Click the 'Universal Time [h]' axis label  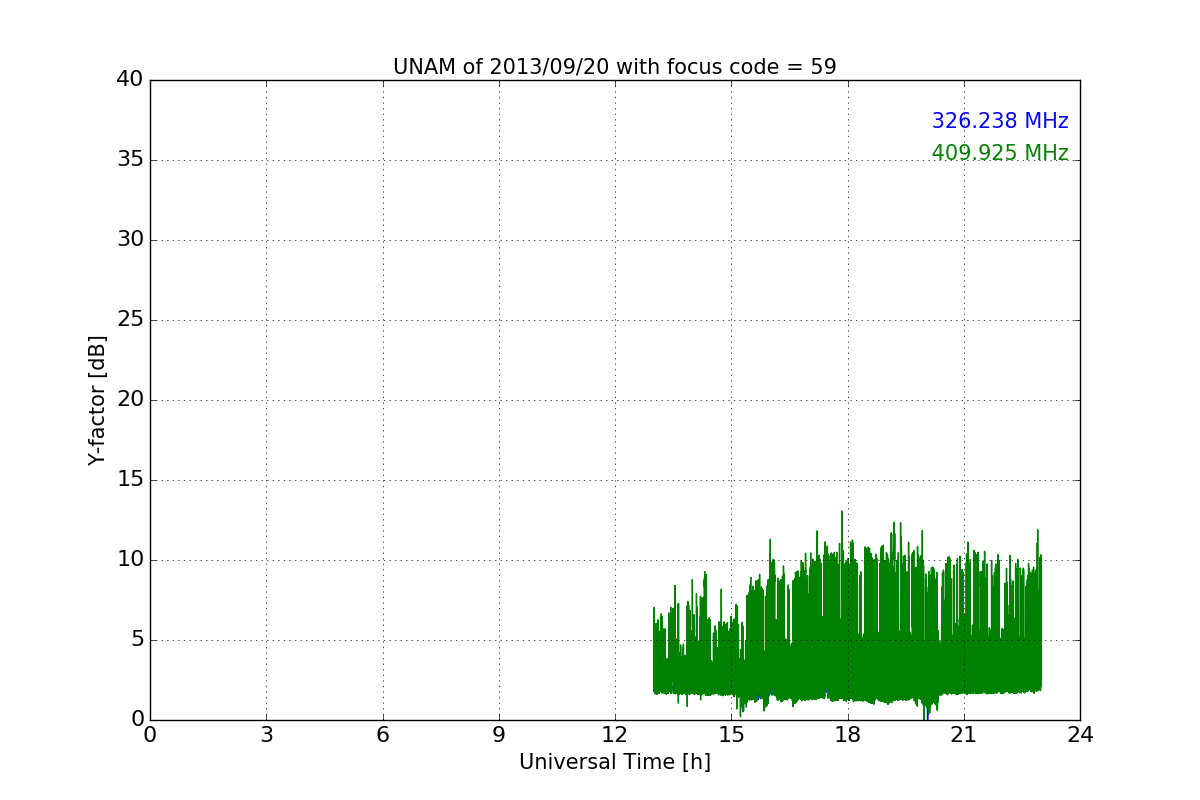click(615, 762)
